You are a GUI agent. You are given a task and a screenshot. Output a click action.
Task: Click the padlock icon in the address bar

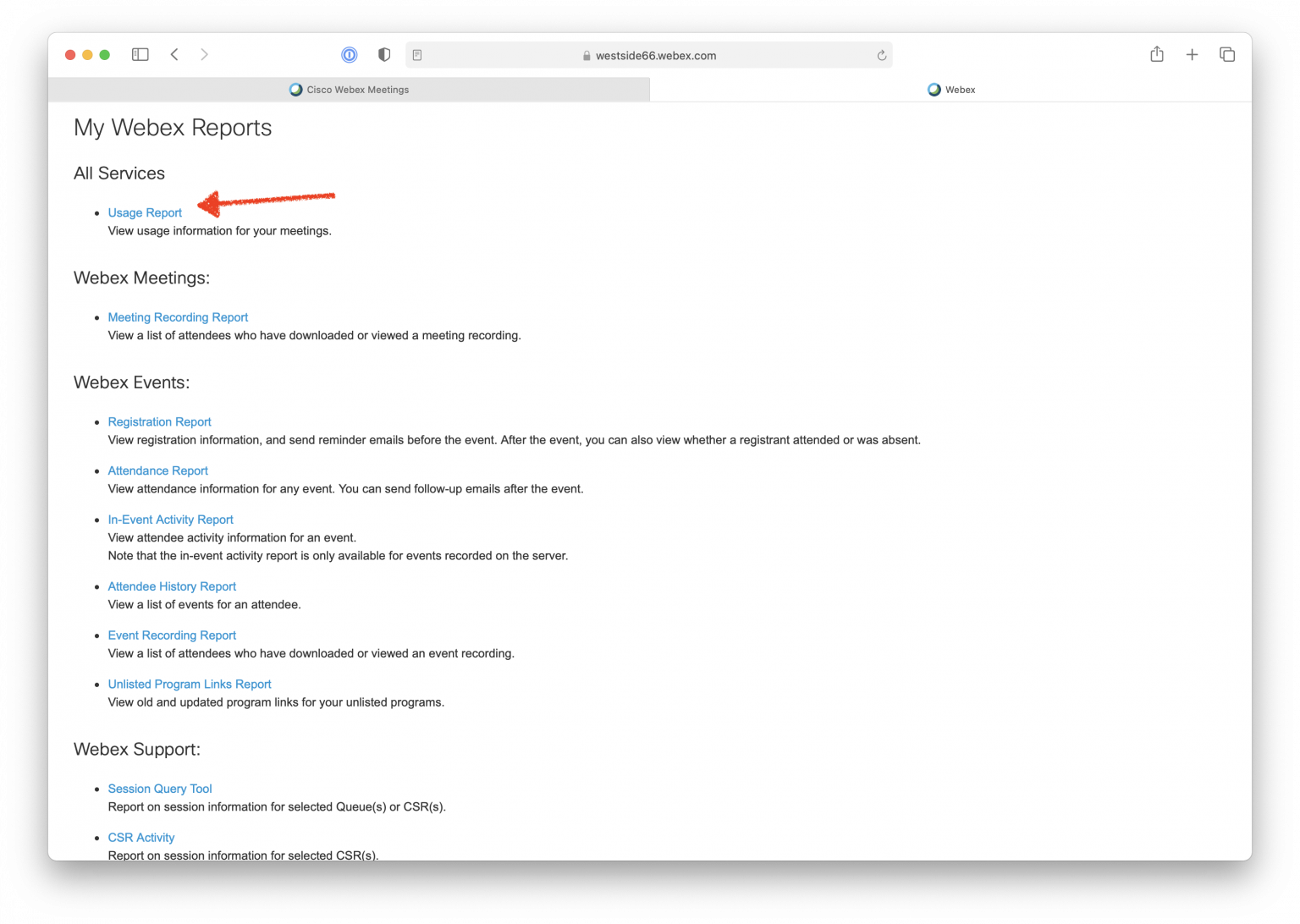tap(586, 55)
